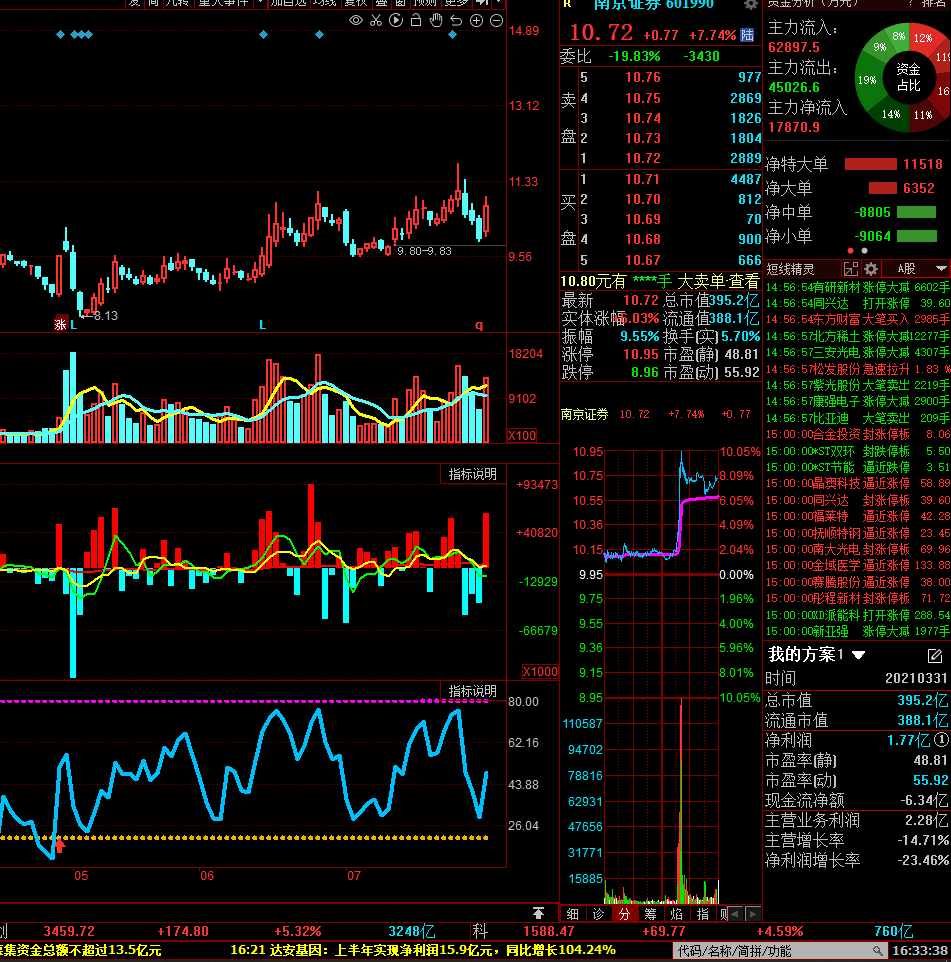Click the 资金占比 donut chart center
Viewport: 951px width, 962px height.
909,78
